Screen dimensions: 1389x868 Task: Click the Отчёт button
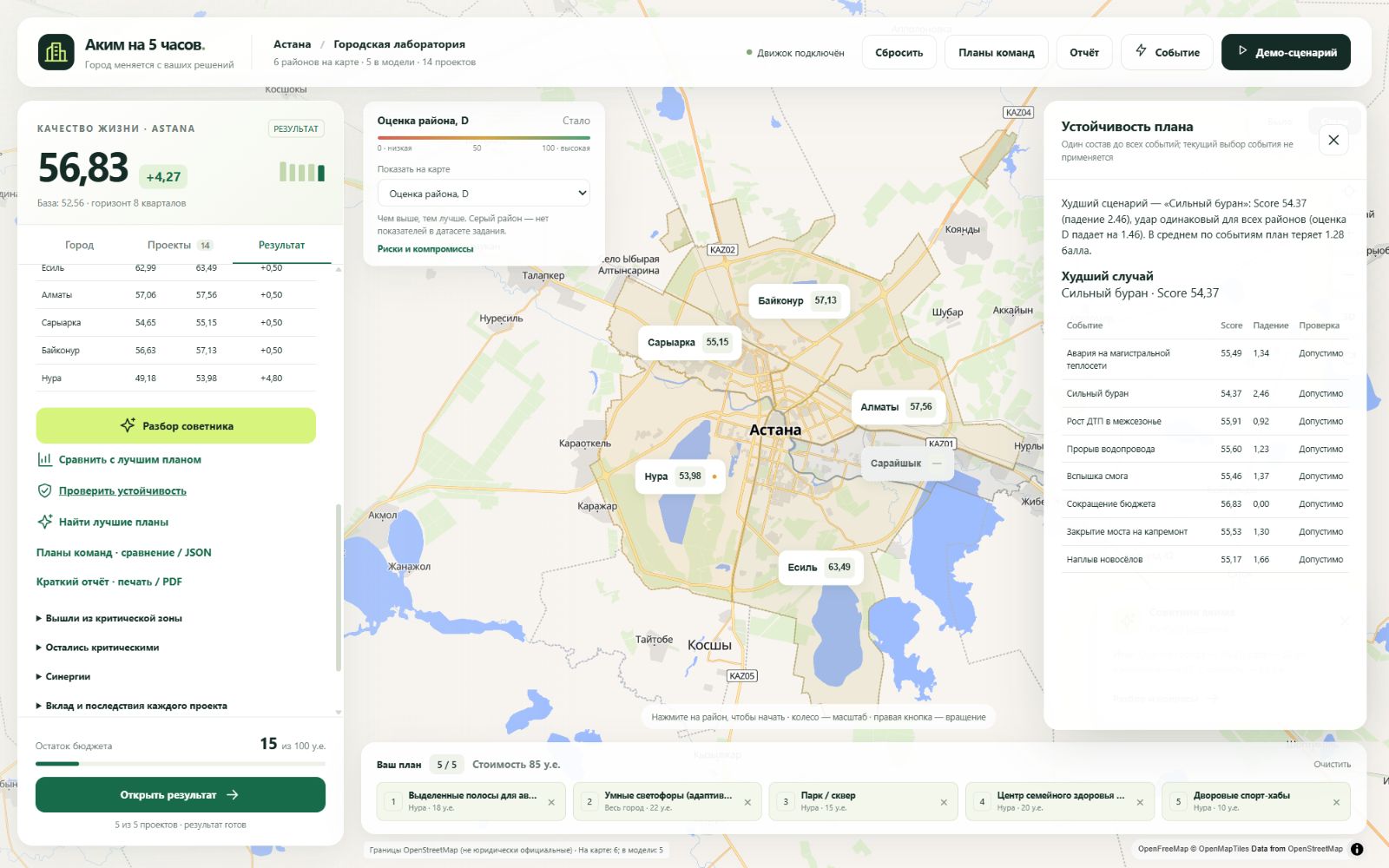click(x=1084, y=52)
